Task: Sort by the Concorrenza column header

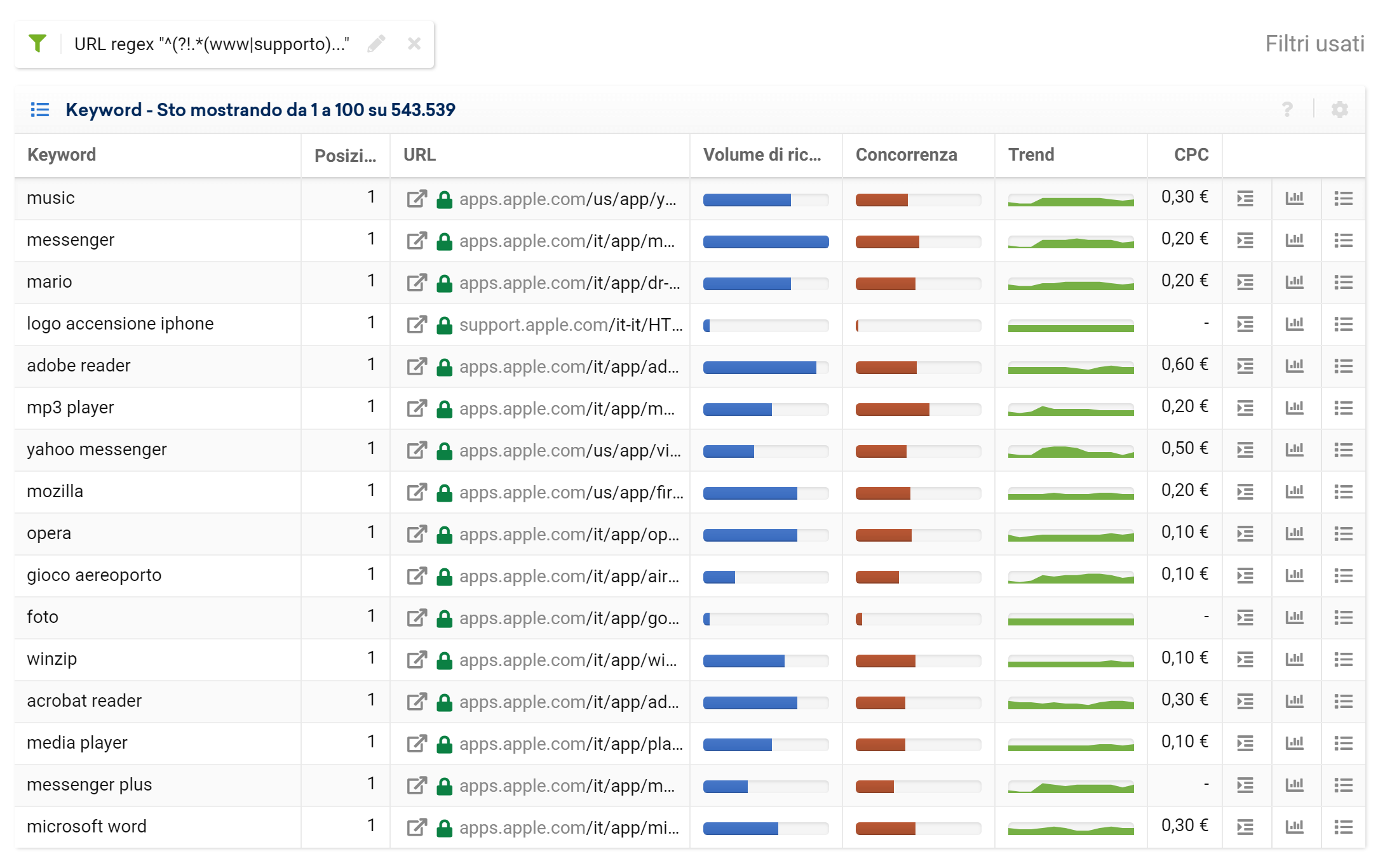Action: point(906,155)
